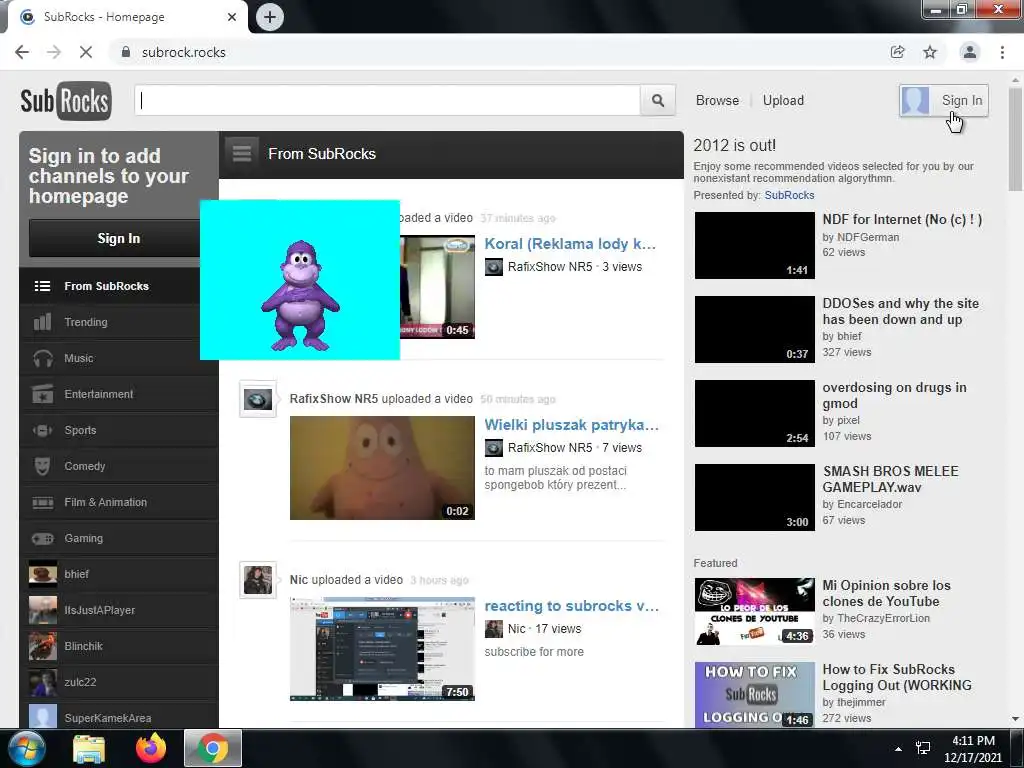Click the Trending bar chart icon

(42, 322)
